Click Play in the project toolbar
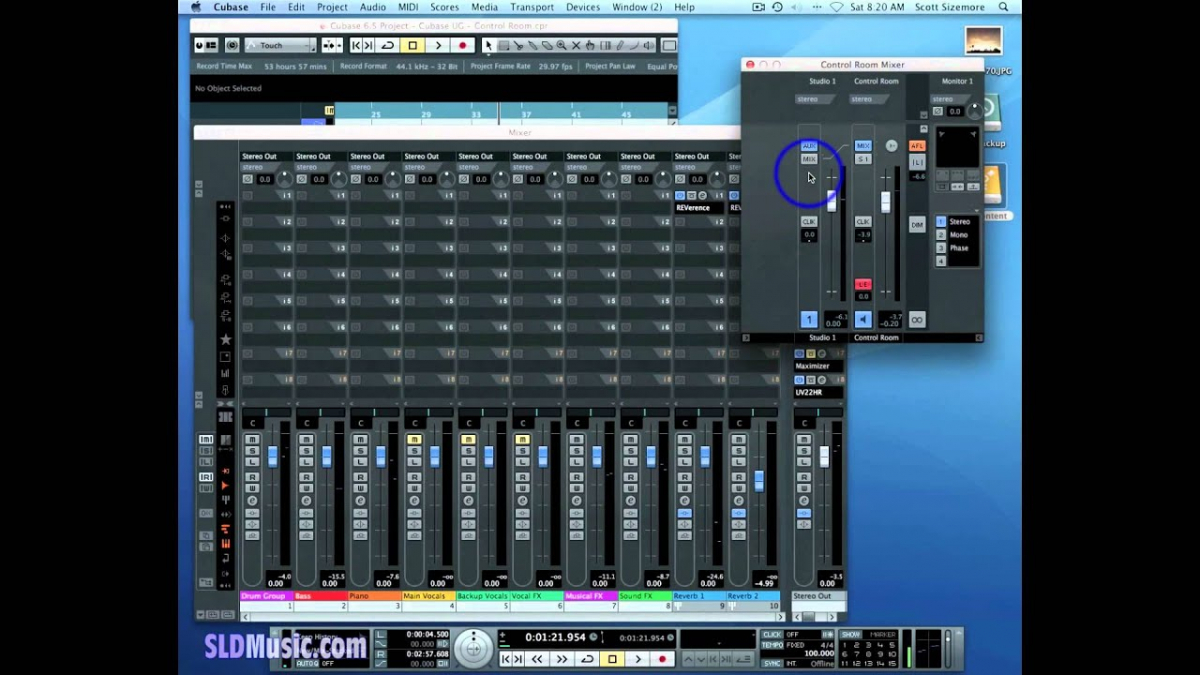Image resolution: width=1200 pixels, height=675 pixels. coord(437,46)
